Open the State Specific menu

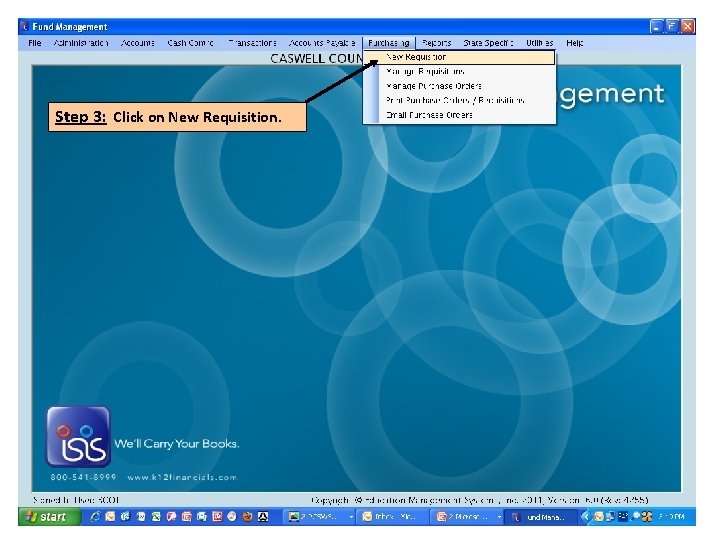coord(488,43)
